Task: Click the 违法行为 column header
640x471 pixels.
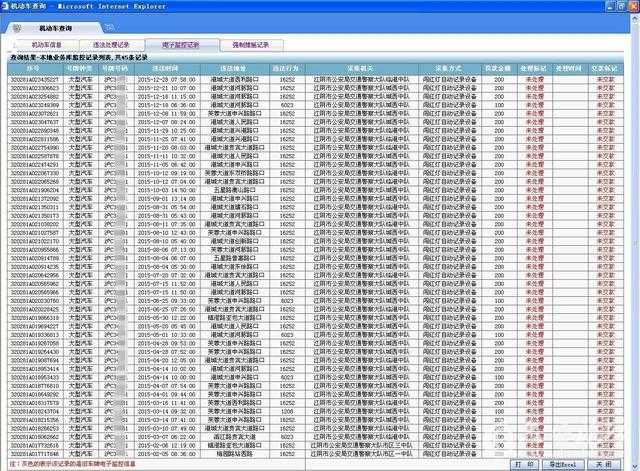Action: (287, 69)
